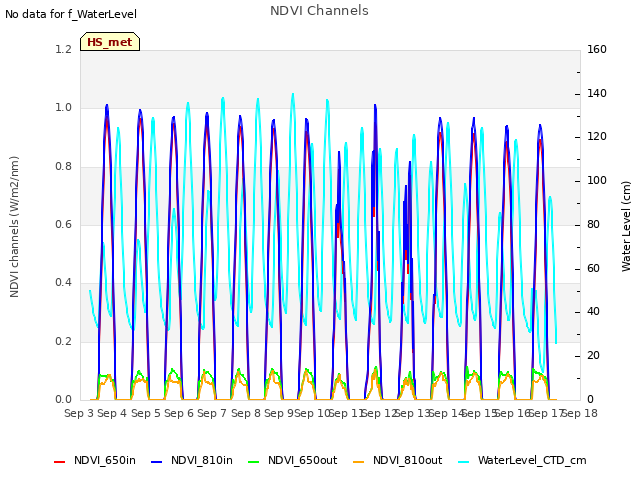Click the Sep 4 x-axis tick label
Viewport: 640px width, 480px height.
(112, 413)
